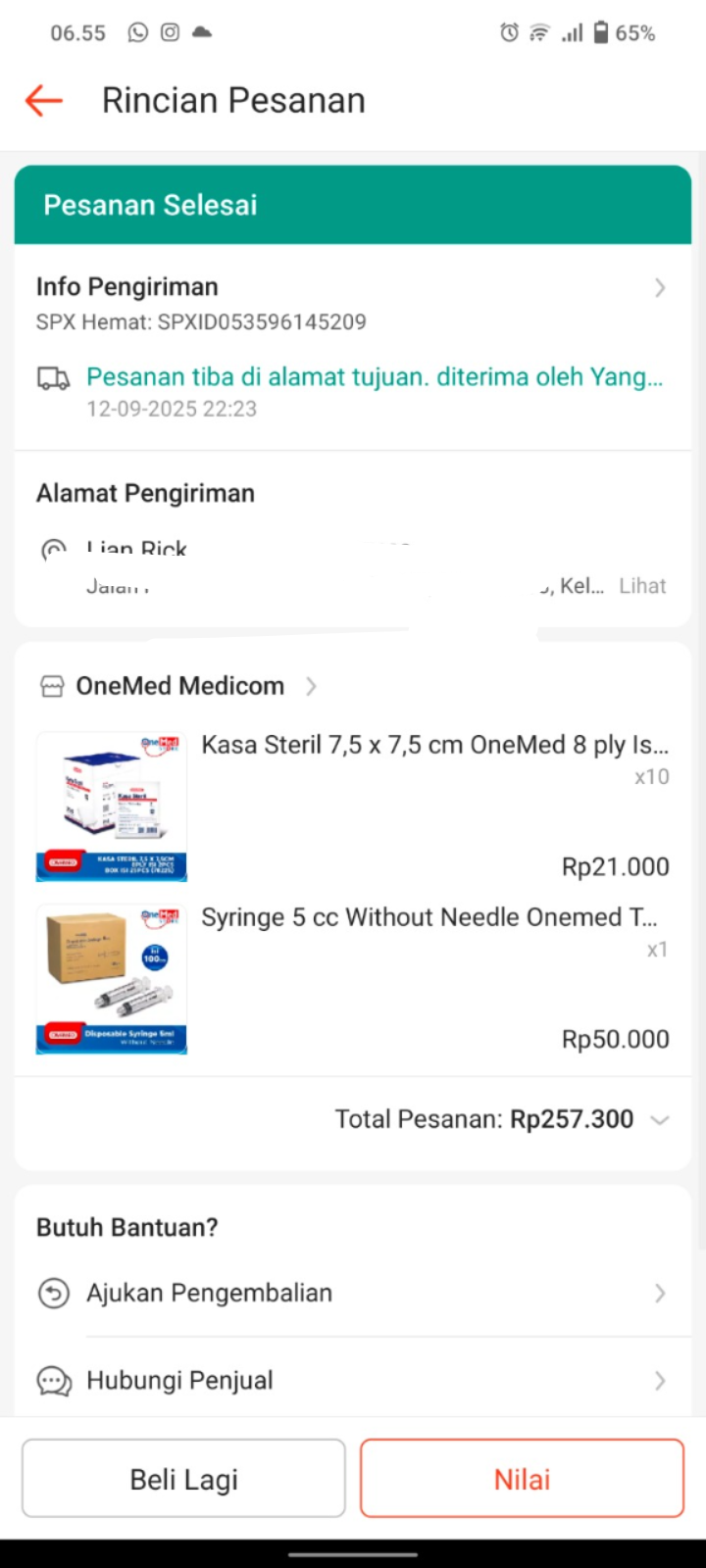Expand Total Pesanan details chevron
The width and height of the screenshot is (706, 1568).
pyautogui.click(x=660, y=1119)
